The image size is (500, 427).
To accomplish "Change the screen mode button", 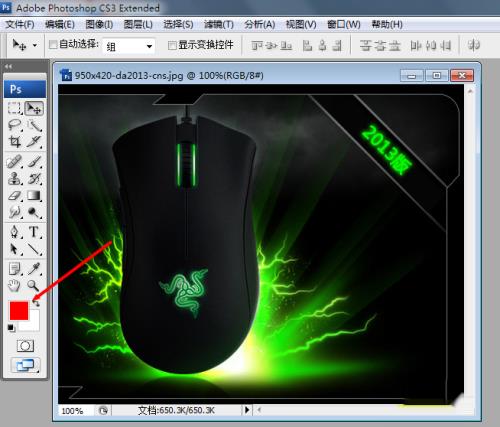I will tap(25, 365).
